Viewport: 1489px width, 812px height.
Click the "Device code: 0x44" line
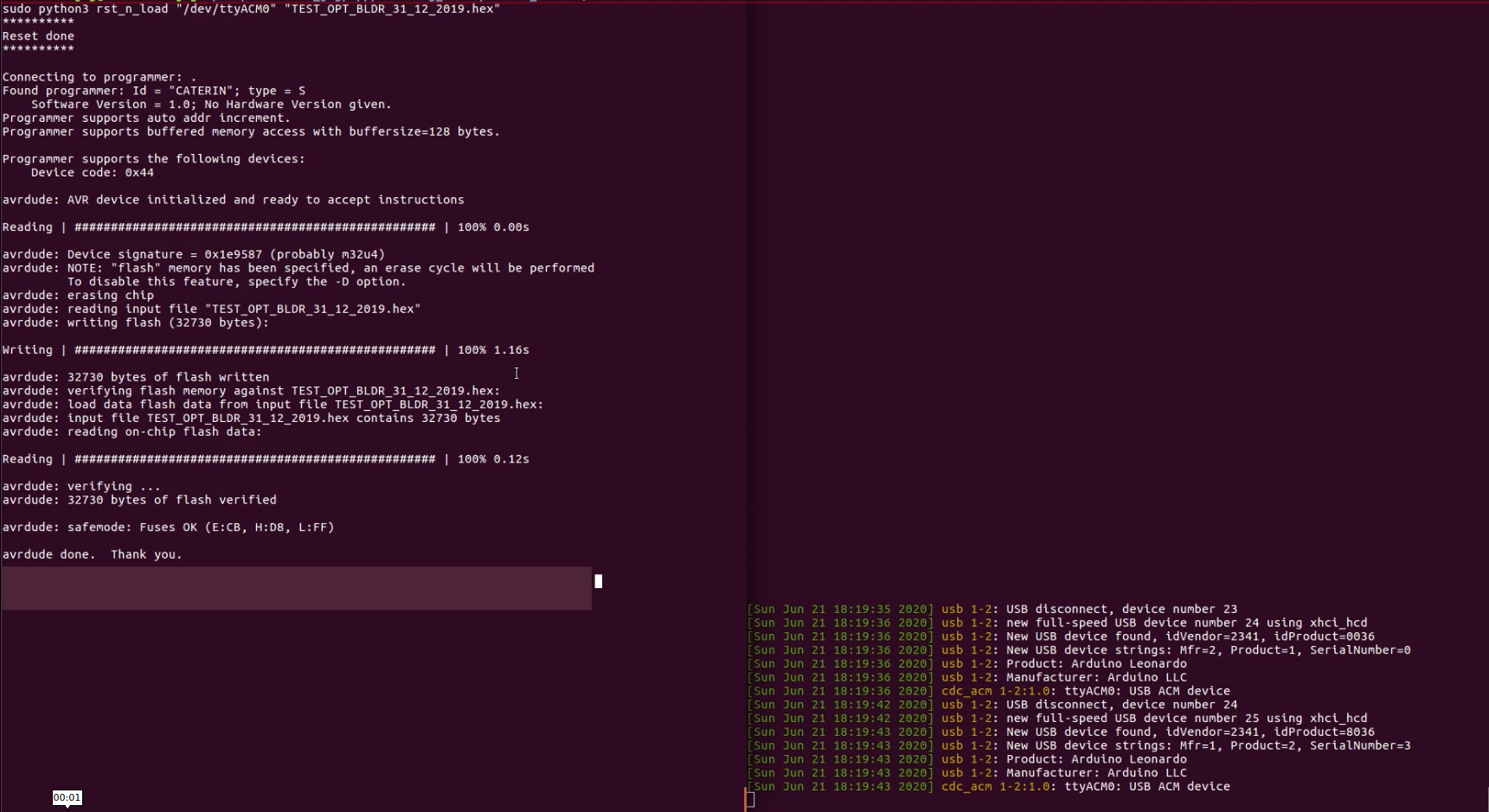tap(93, 173)
